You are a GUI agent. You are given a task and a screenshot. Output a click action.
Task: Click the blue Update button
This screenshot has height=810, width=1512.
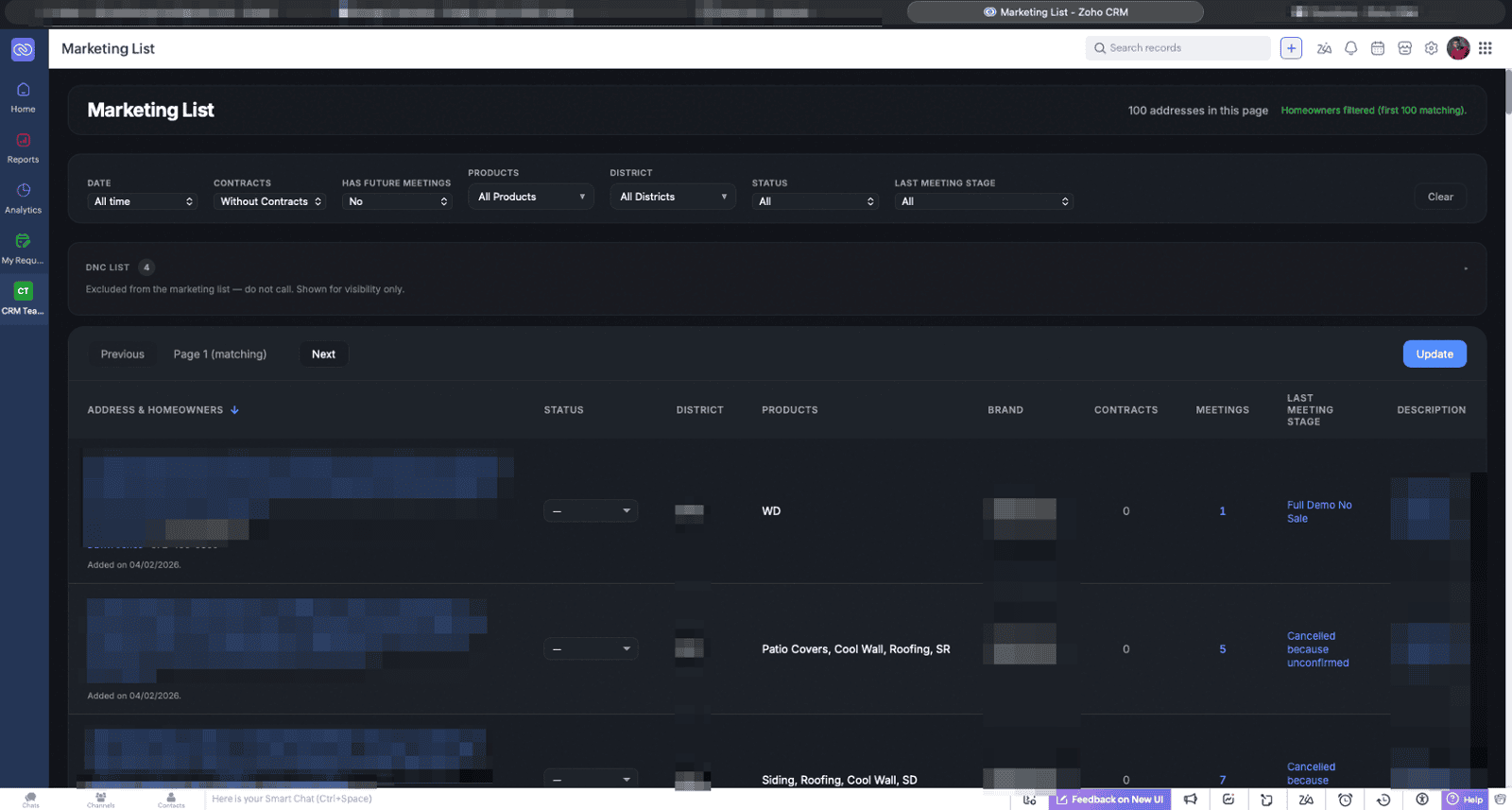coord(1434,354)
